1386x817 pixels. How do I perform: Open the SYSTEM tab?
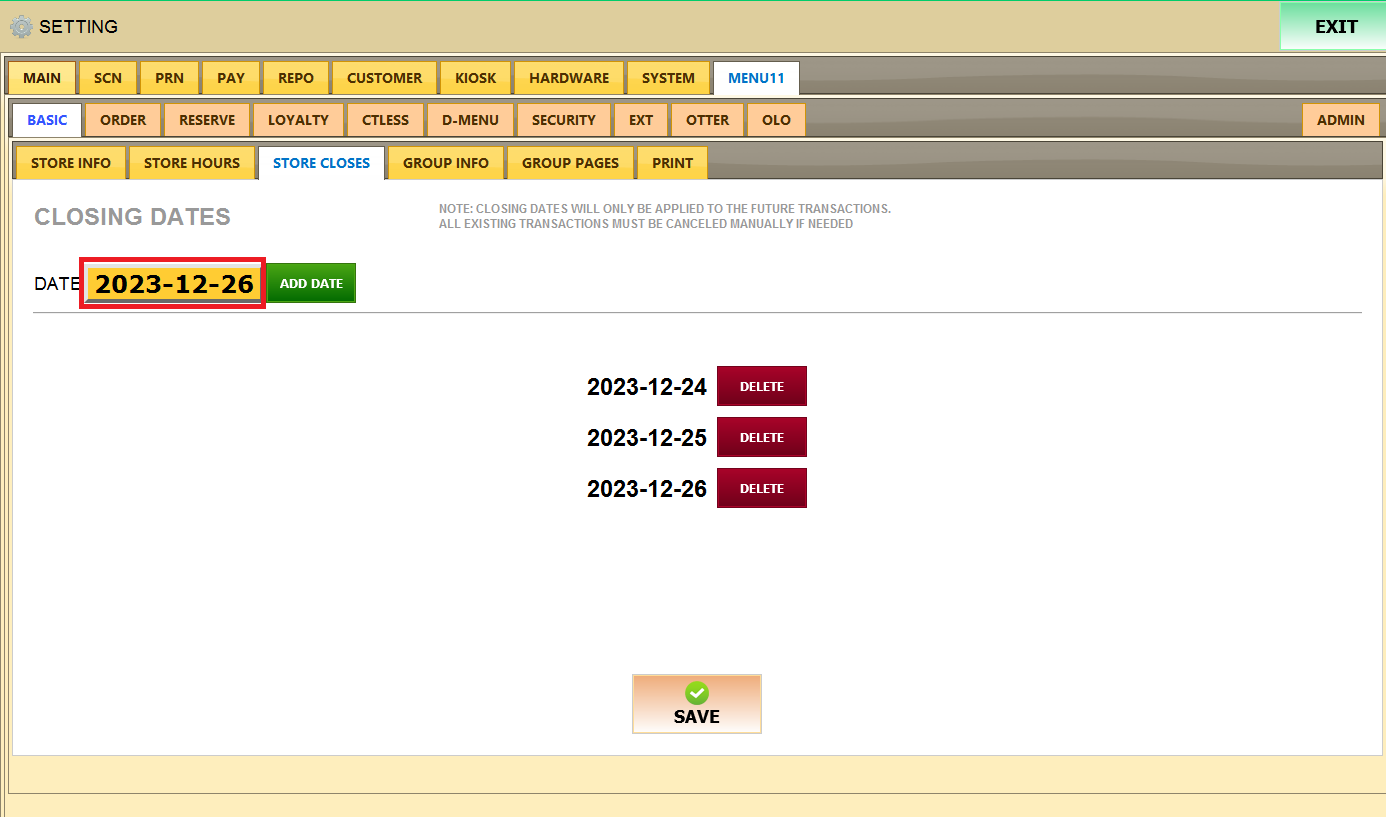(x=669, y=78)
